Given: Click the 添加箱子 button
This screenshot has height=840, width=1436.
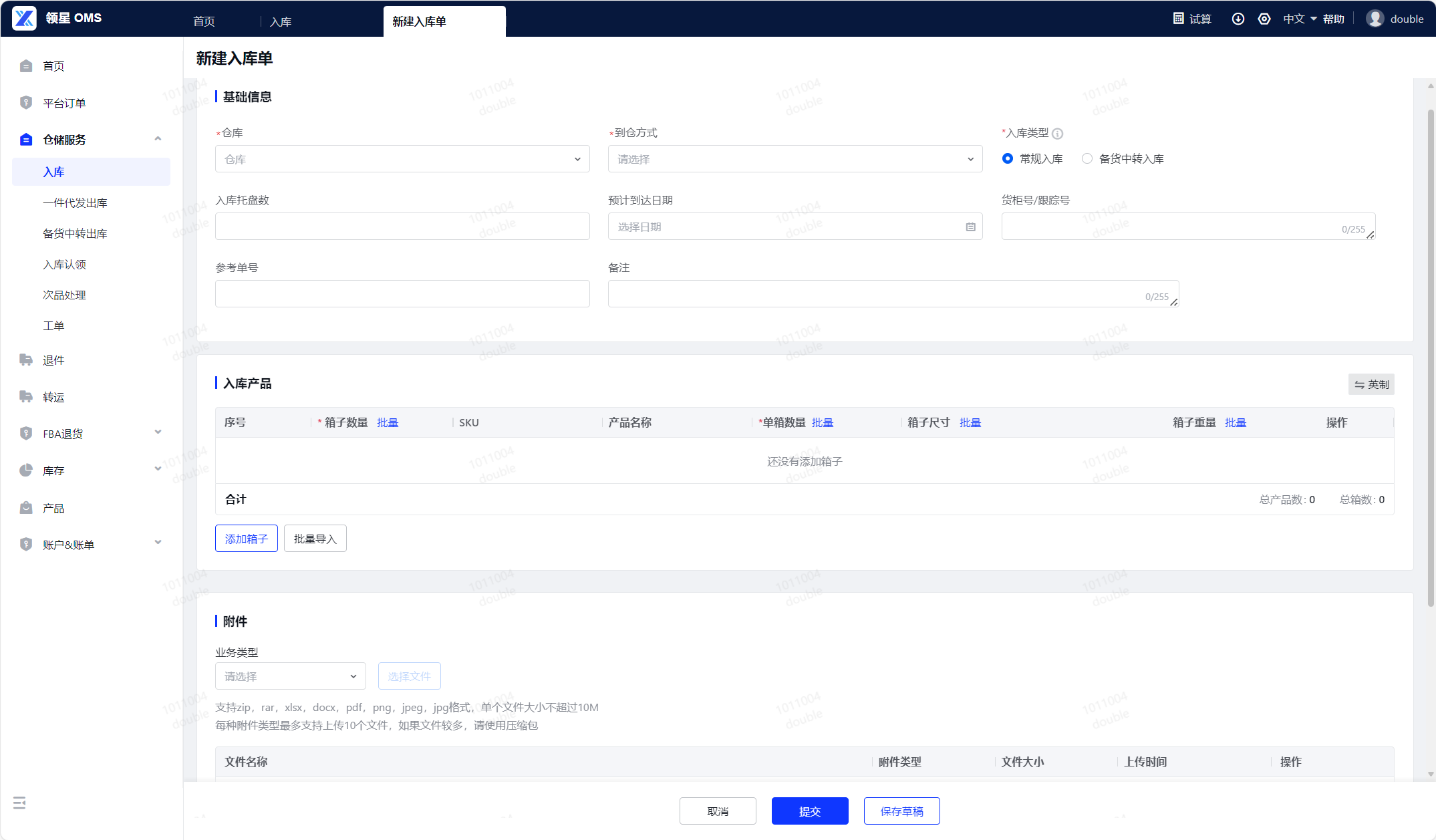Looking at the screenshot, I should point(247,539).
